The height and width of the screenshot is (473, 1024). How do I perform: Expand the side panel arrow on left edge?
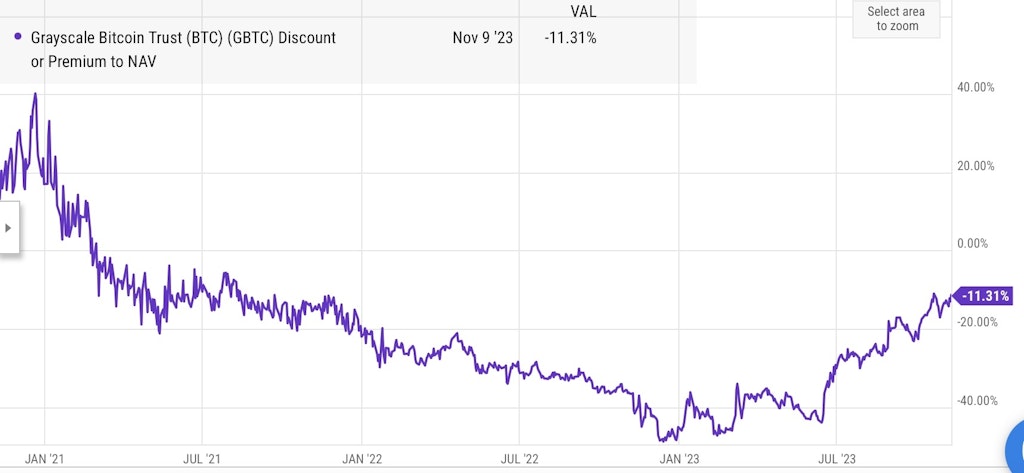[9, 228]
